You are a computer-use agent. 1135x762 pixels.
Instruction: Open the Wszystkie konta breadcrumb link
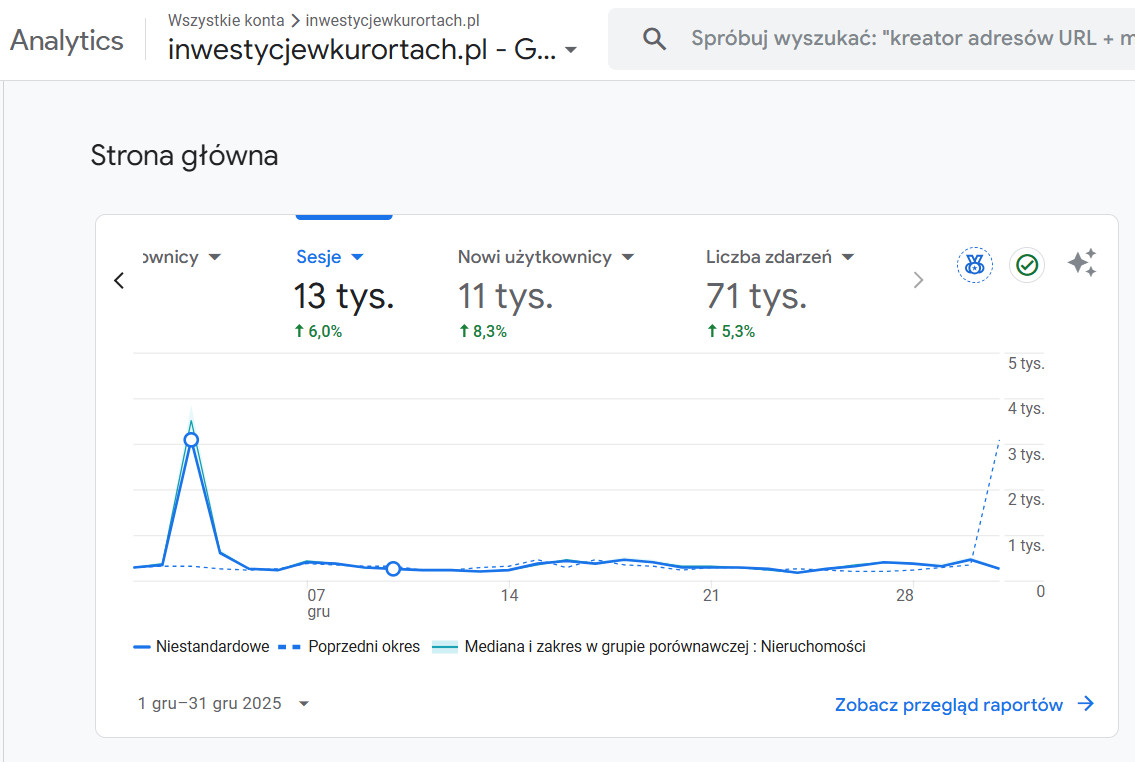point(226,20)
